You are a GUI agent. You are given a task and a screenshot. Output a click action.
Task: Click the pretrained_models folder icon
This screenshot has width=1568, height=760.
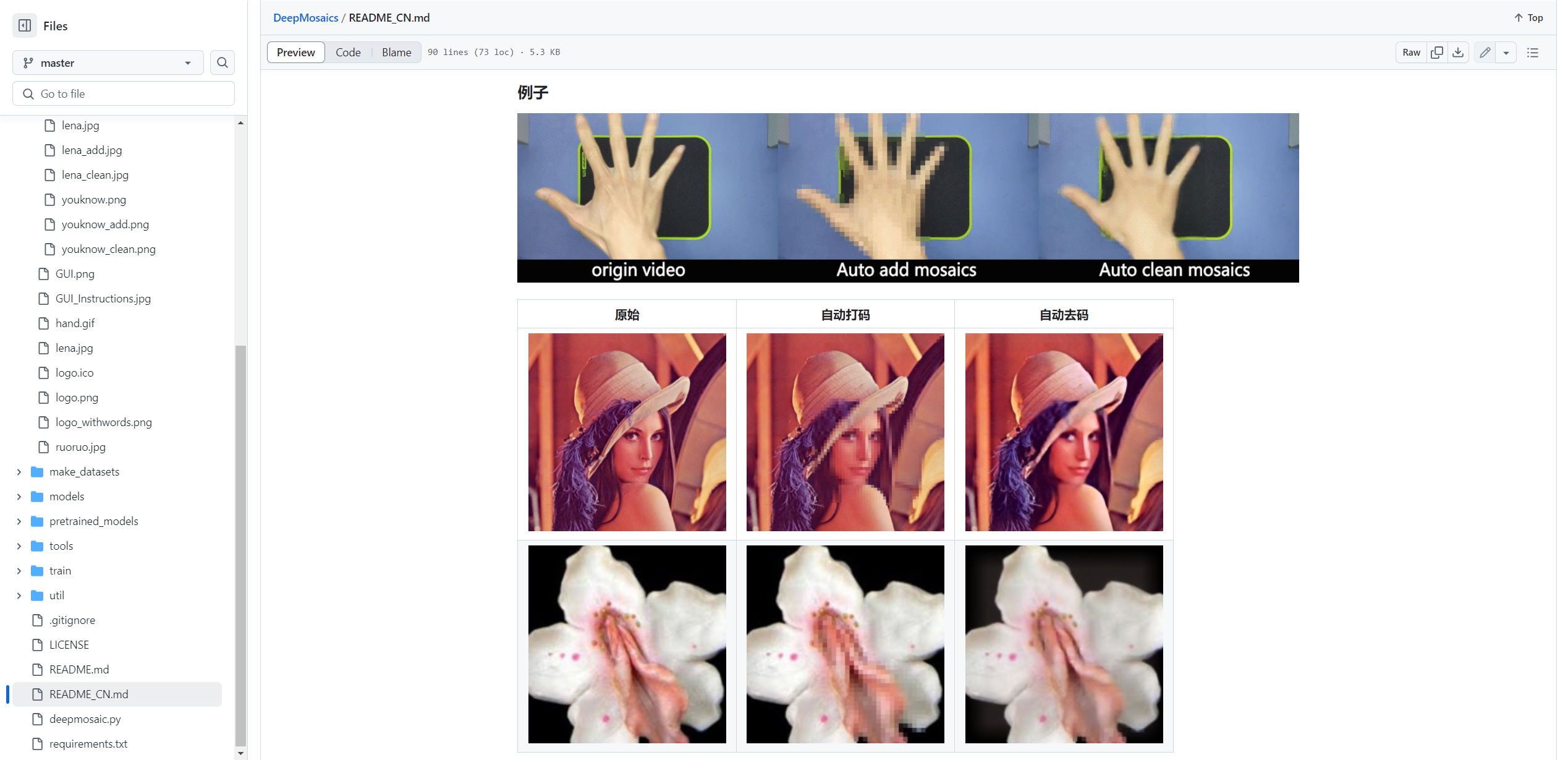point(37,521)
